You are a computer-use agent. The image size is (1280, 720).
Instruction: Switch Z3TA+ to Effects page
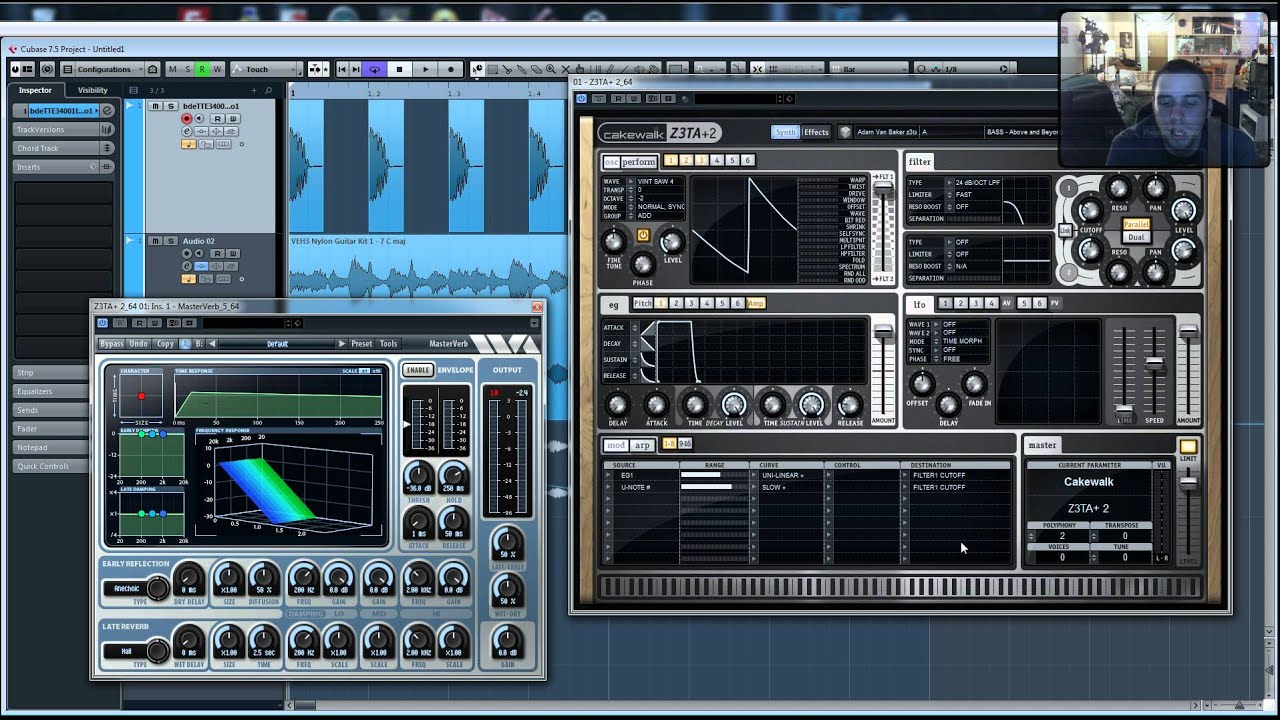tap(817, 132)
